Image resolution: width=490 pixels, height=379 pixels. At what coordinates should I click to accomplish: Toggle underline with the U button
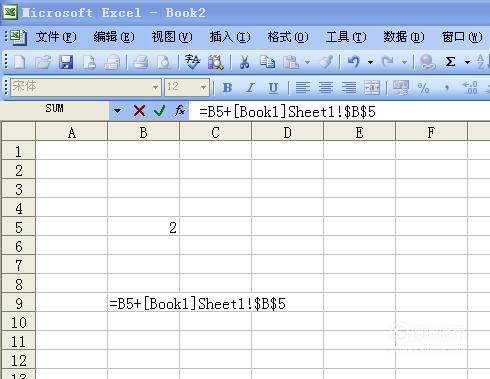tap(273, 88)
